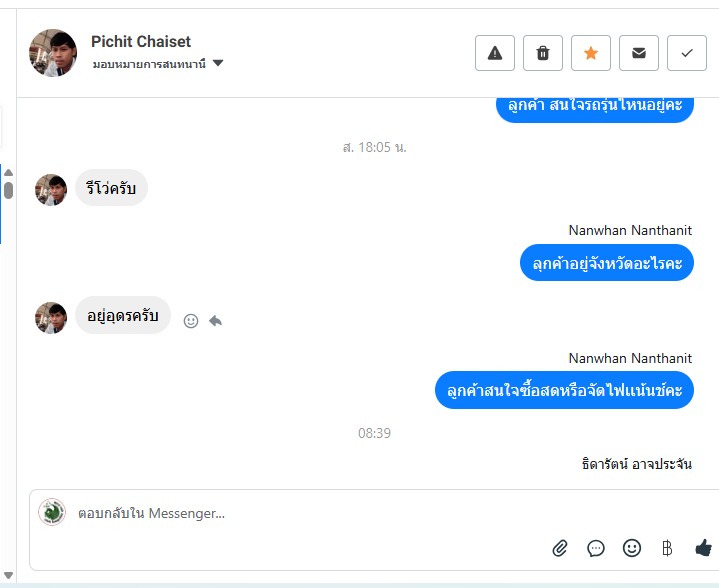Click the Baht payment request icon

coord(667,548)
